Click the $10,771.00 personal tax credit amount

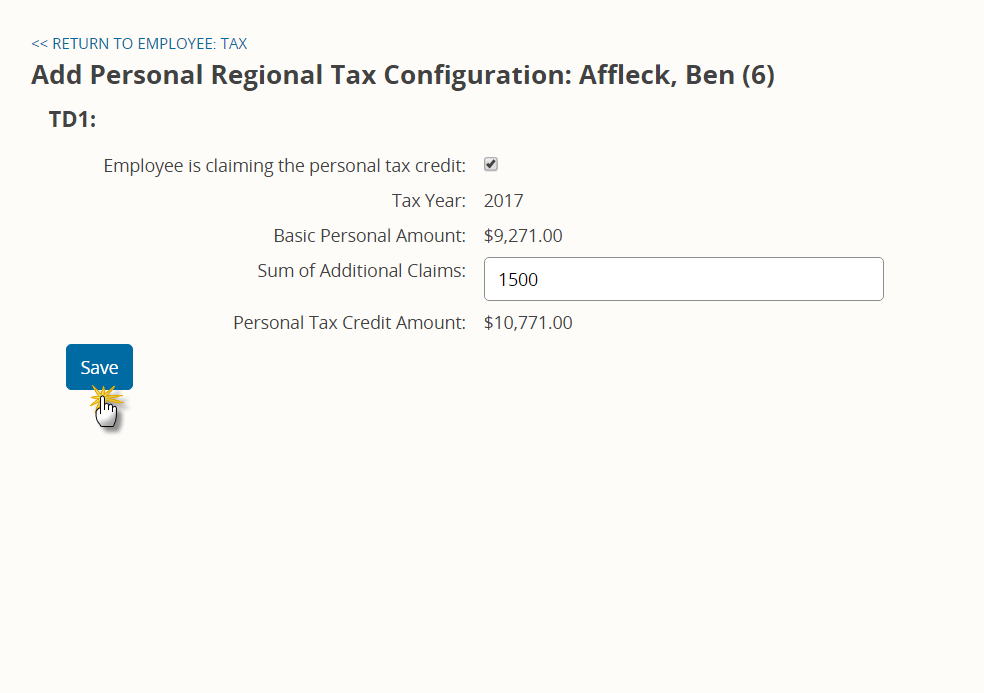[528, 323]
